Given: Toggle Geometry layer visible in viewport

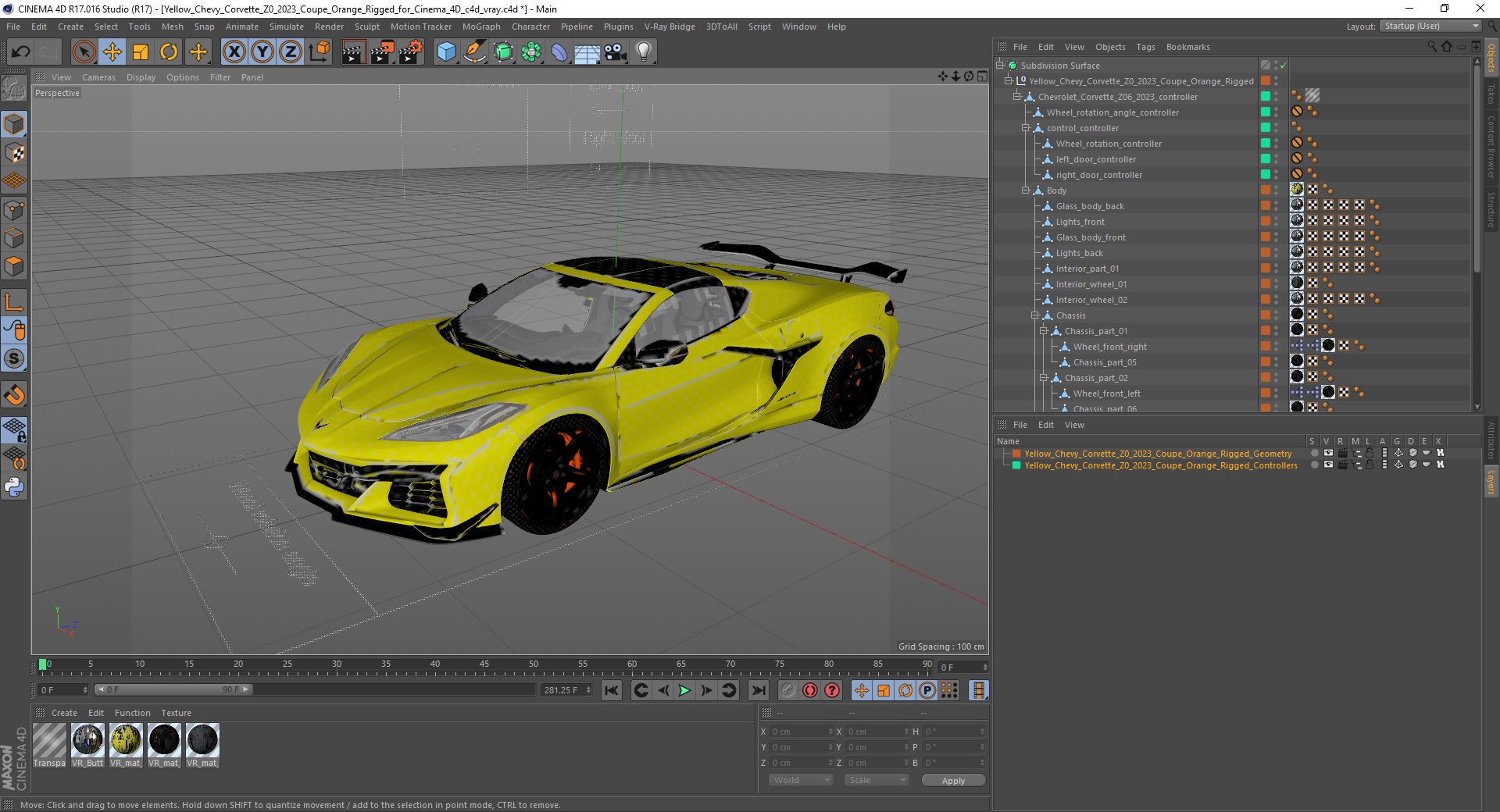Looking at the screenshot, I should pyautogui.click(x=1327, y=453).
